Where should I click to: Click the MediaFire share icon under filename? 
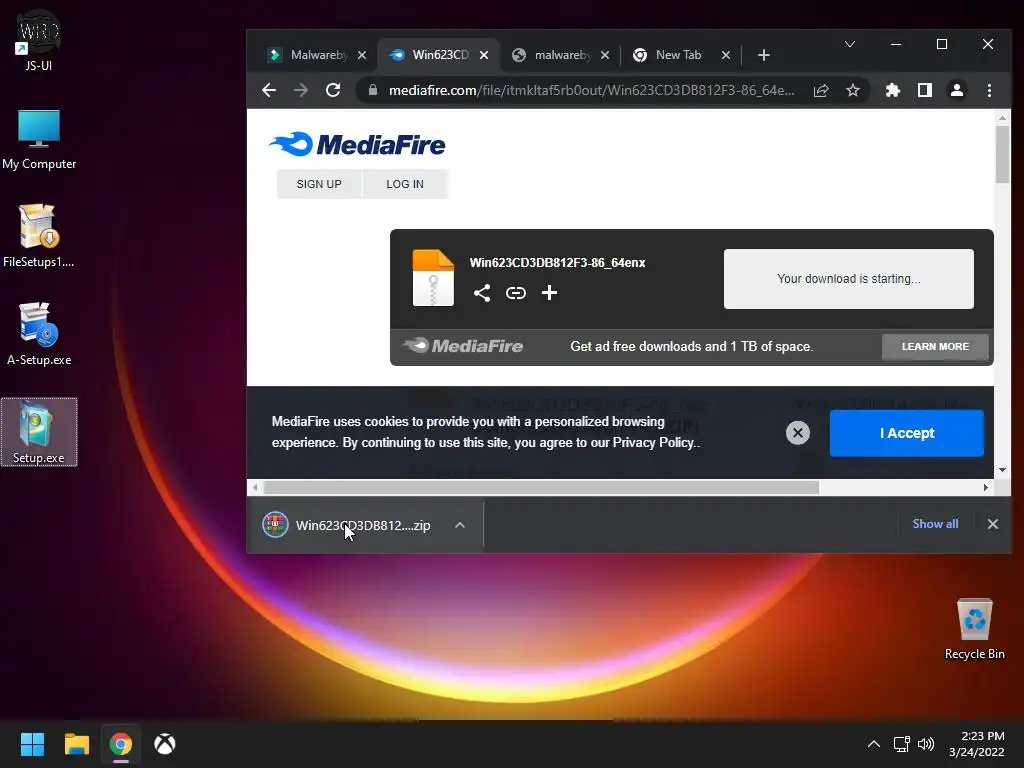pos(482,293)
